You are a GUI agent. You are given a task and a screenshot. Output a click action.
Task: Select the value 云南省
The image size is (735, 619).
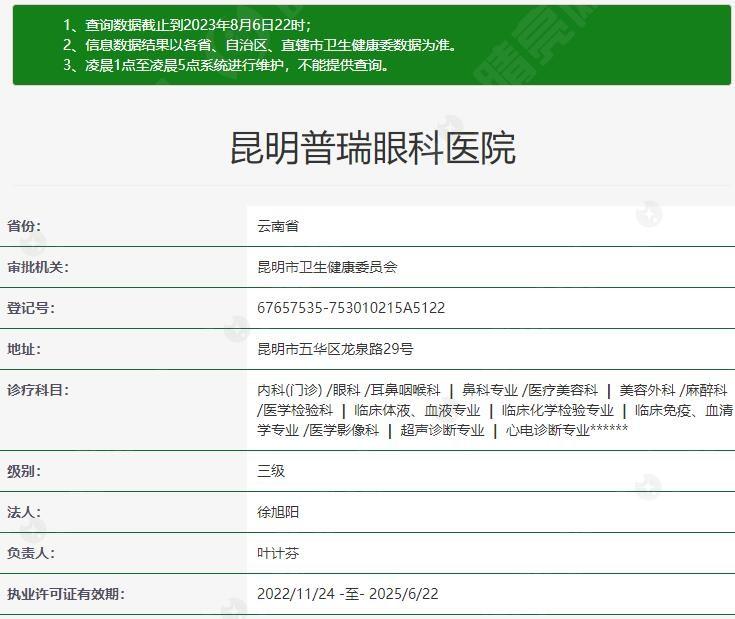[278, 226]
